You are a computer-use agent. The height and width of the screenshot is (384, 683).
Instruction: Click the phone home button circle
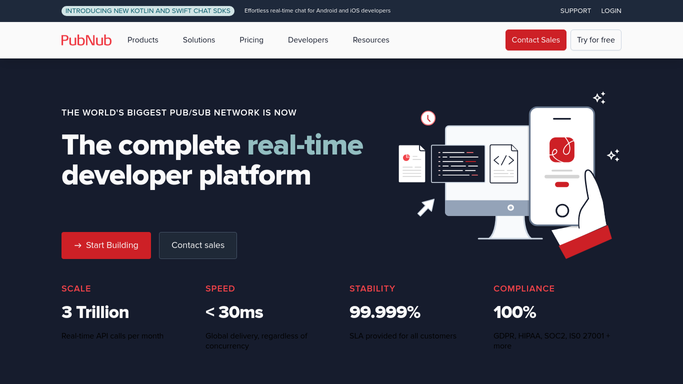pyautogui.click(x=562, y=211)
